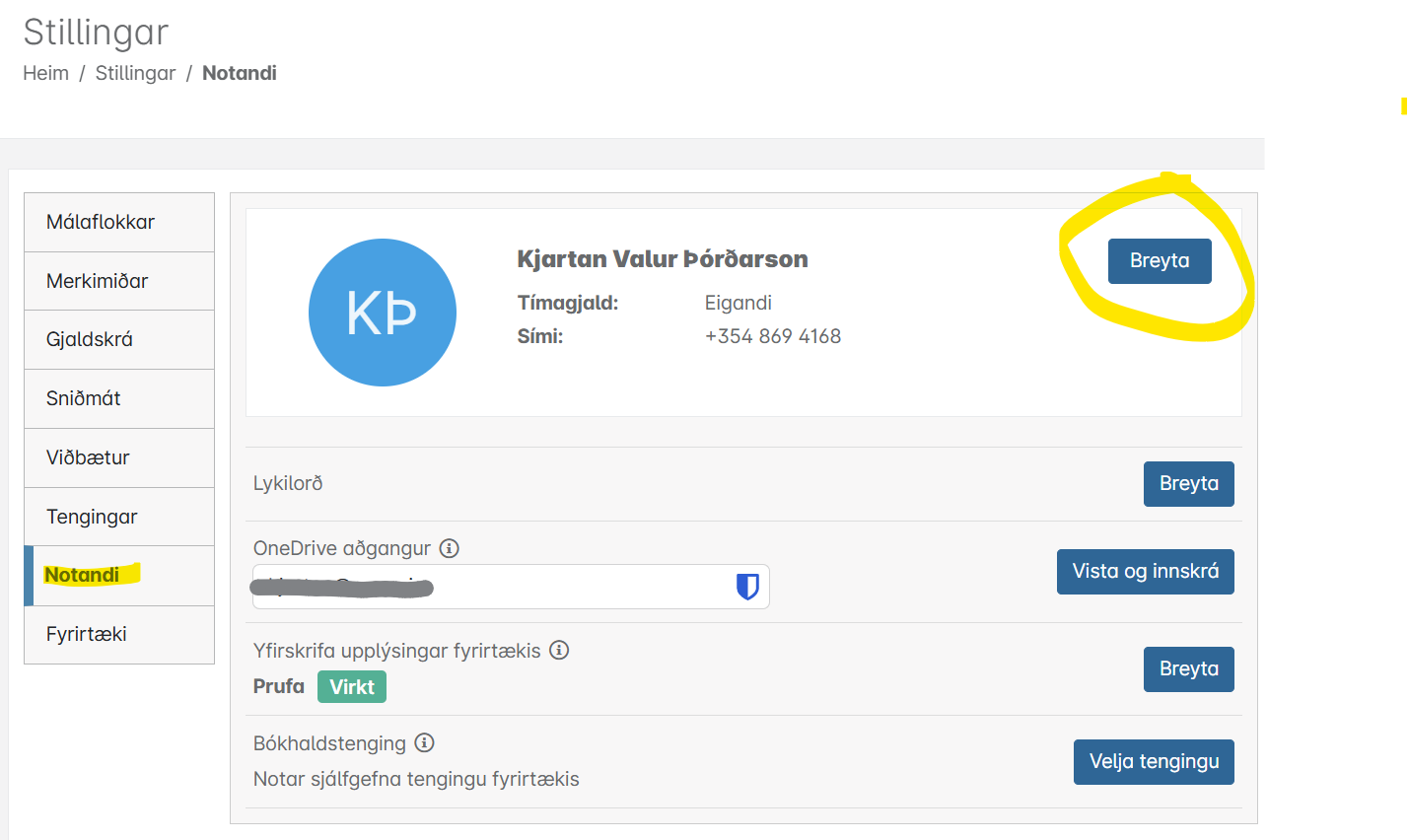Click Breyta button in the profile card
1408x840 pixels.
pyautogui.click(x=1160, y=260)
